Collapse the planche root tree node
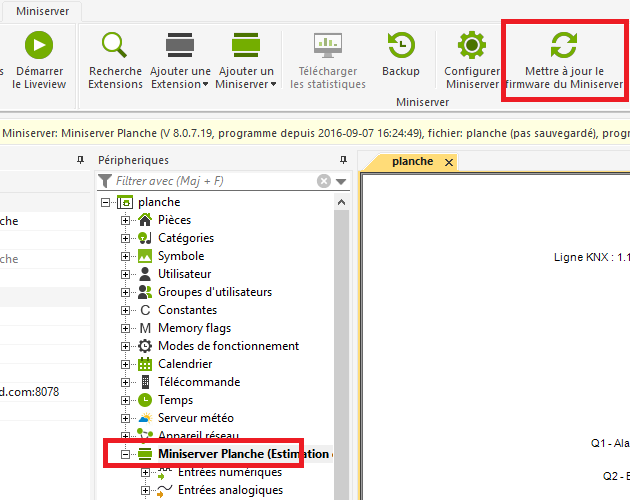Image resolution: width=630 pixels, height=500 pixels. pyautogui.click(x=107, y=202)
